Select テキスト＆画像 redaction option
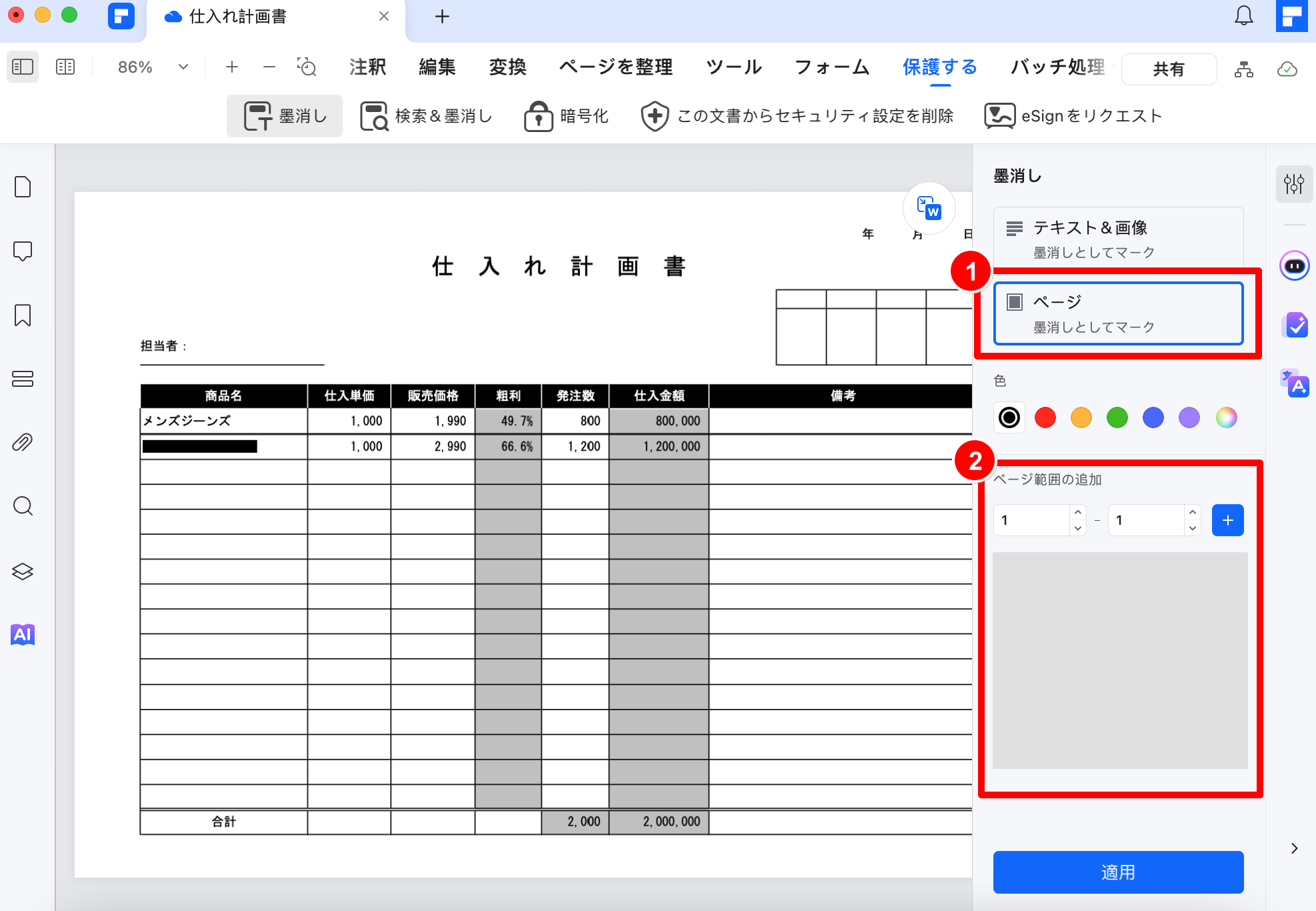 [x=1118, y=239]
